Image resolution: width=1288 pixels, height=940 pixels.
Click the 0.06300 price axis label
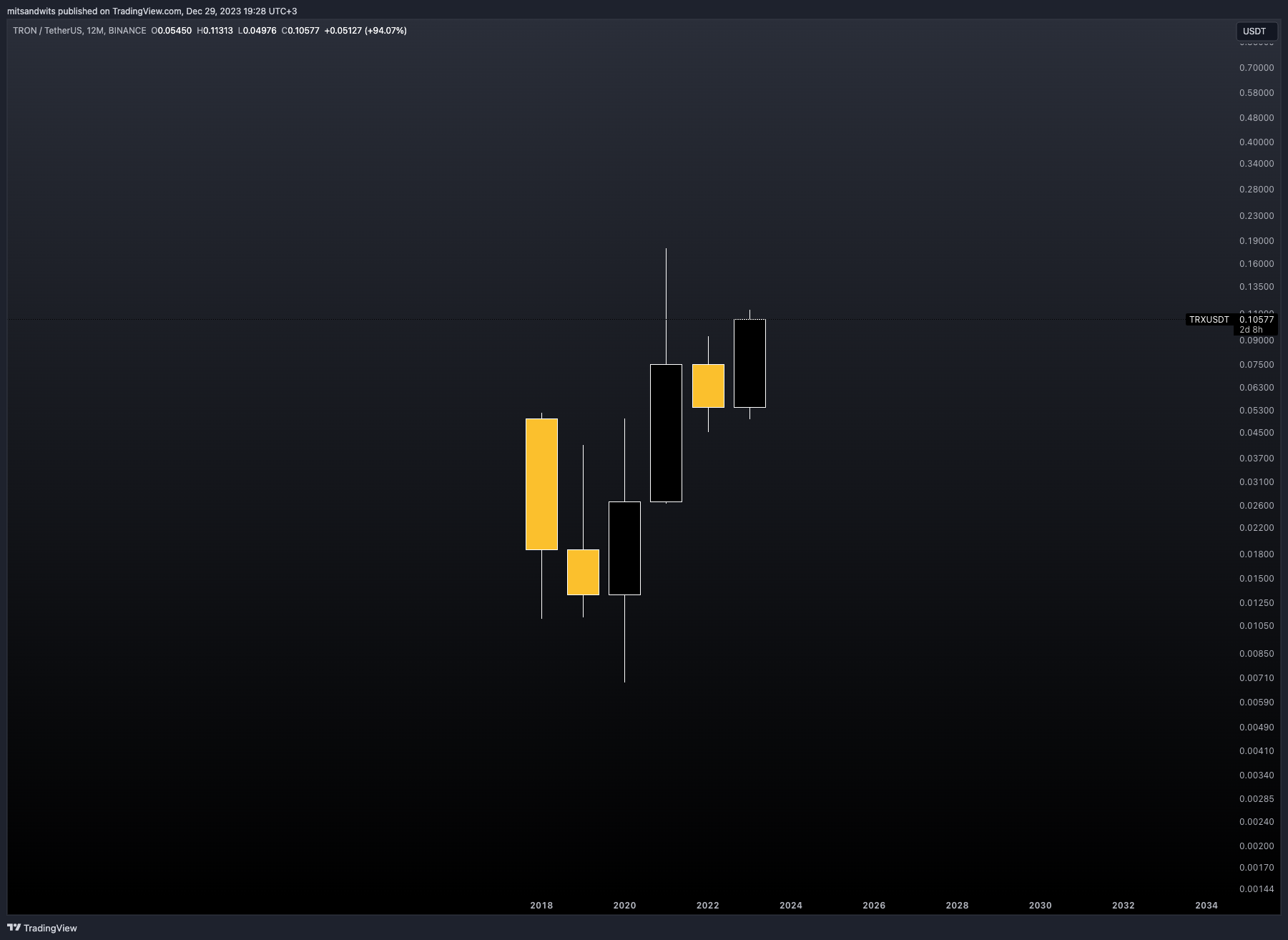pos(1257,388)
